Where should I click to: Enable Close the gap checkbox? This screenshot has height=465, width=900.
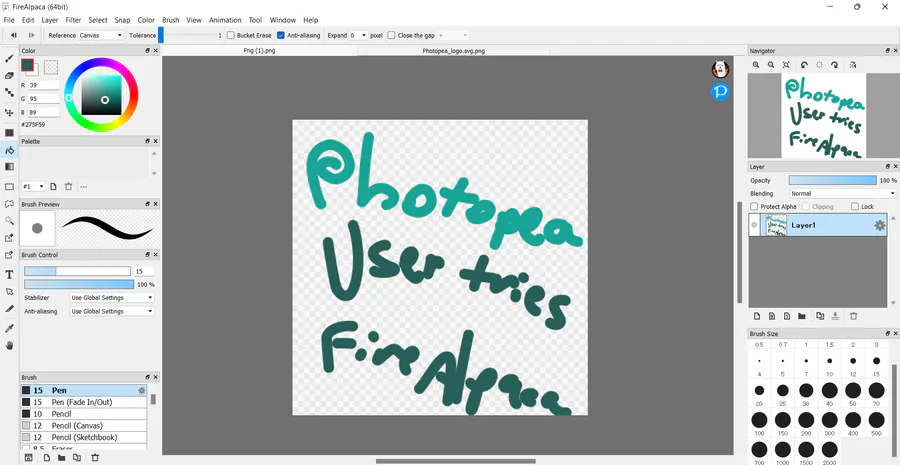point(391,35)
